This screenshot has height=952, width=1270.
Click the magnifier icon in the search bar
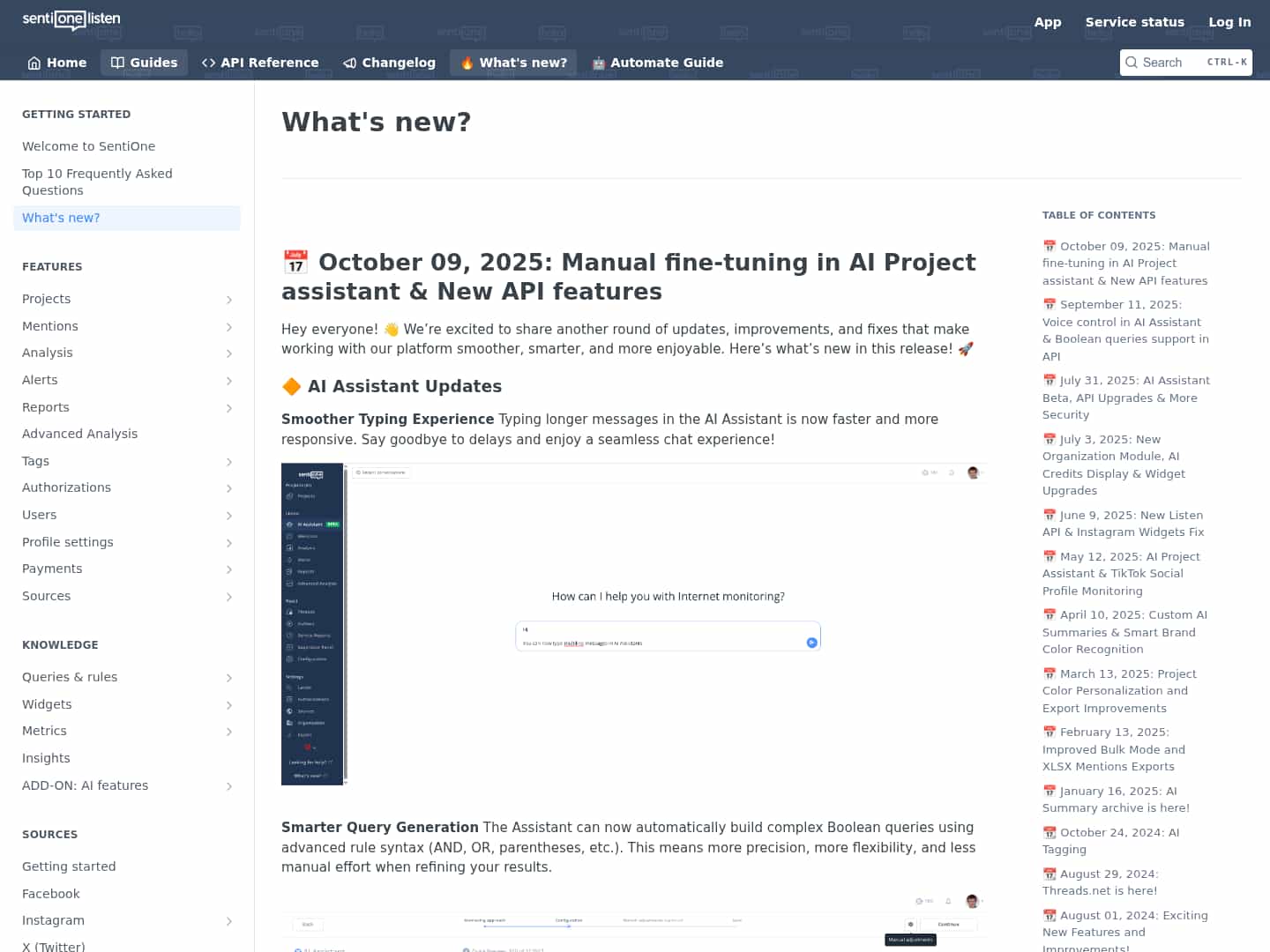coord(1132,63)
